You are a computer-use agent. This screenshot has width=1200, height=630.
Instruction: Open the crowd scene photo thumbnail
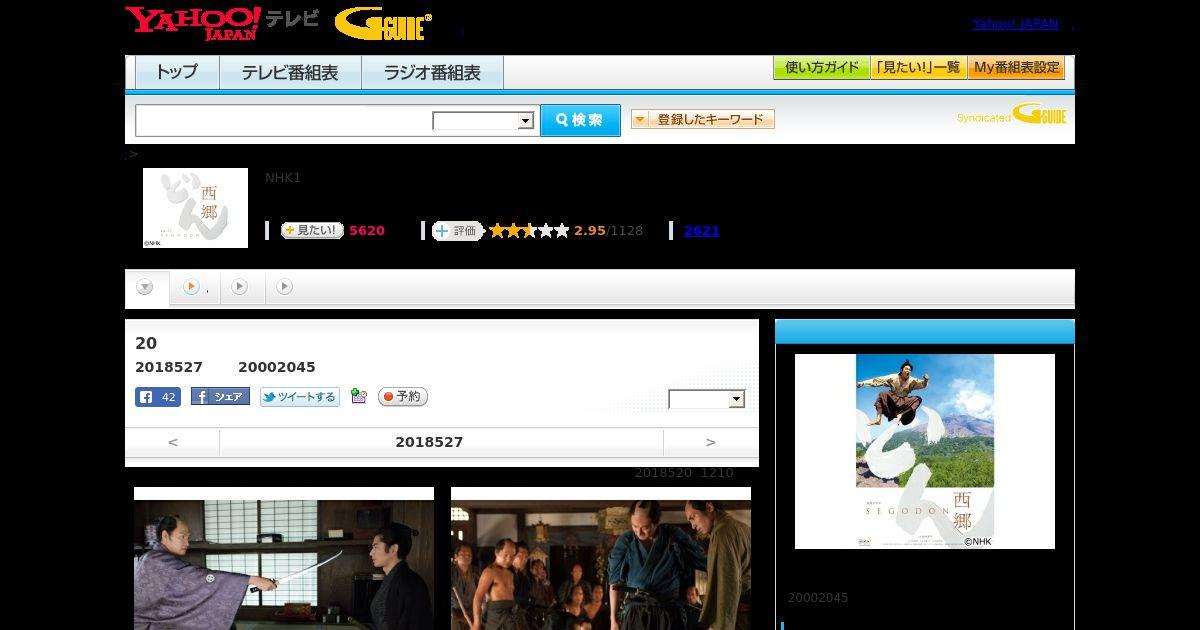601,558
